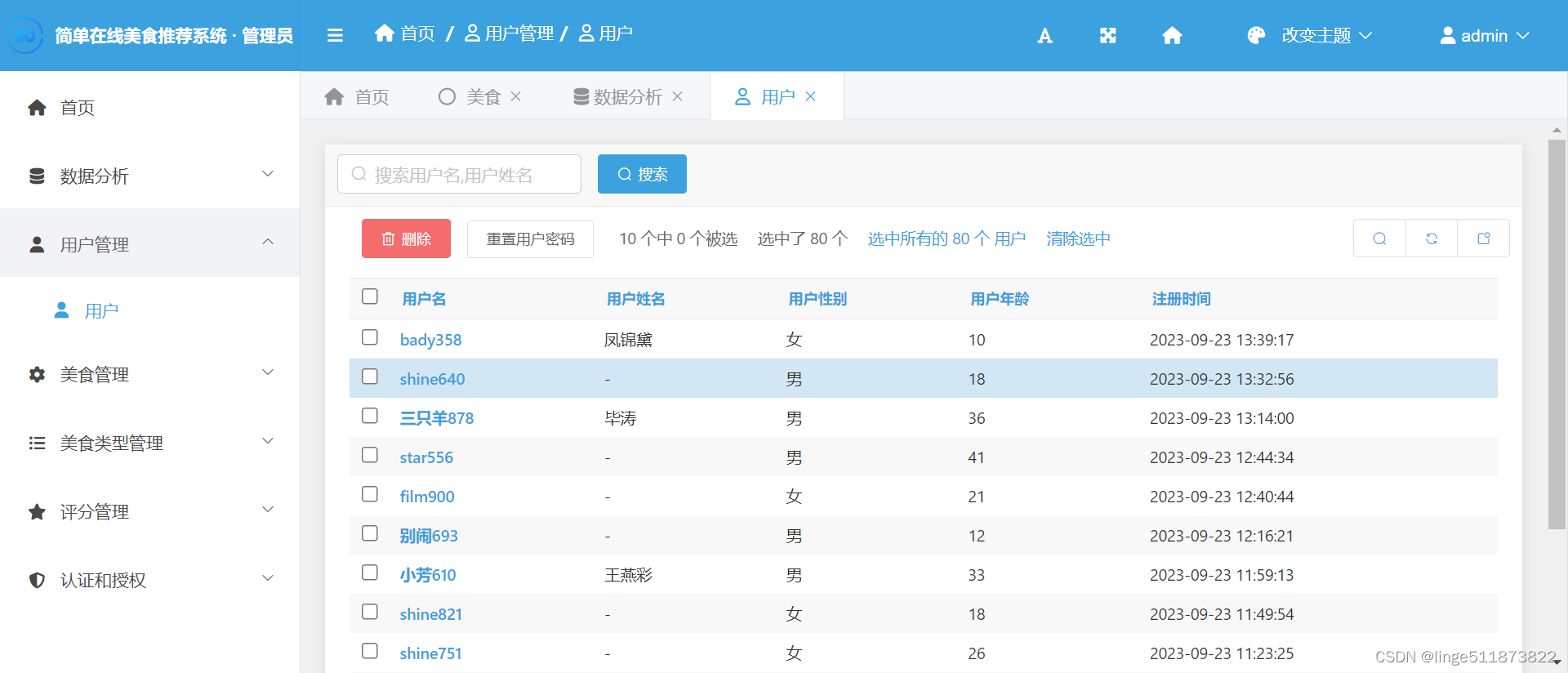Click the vertical scrollbar thumb
Screen dimensions: 1568x673
1557,335
